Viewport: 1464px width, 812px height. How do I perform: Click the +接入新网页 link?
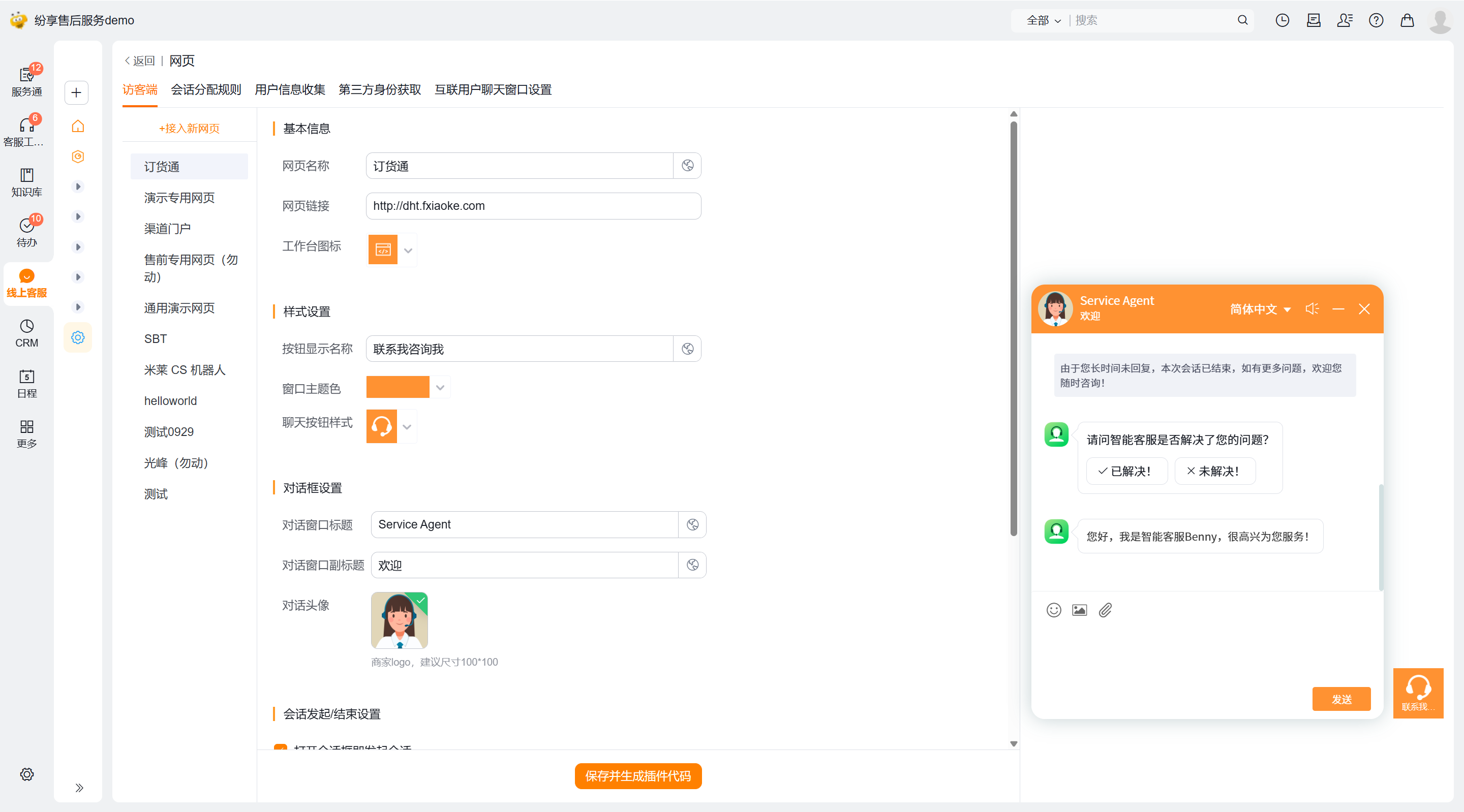tap(189, 129)
